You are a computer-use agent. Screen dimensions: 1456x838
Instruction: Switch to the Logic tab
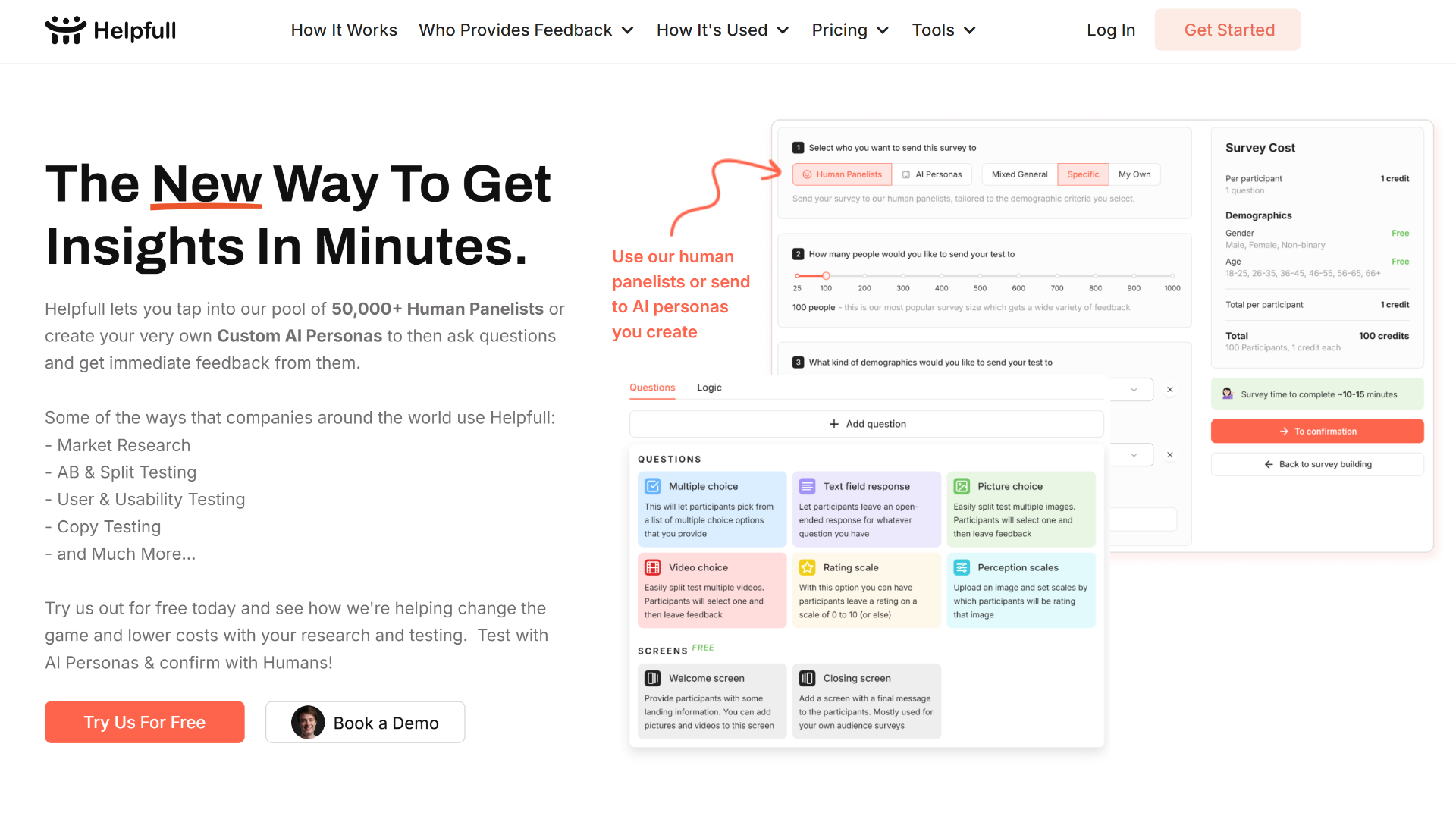coord(709,387)
